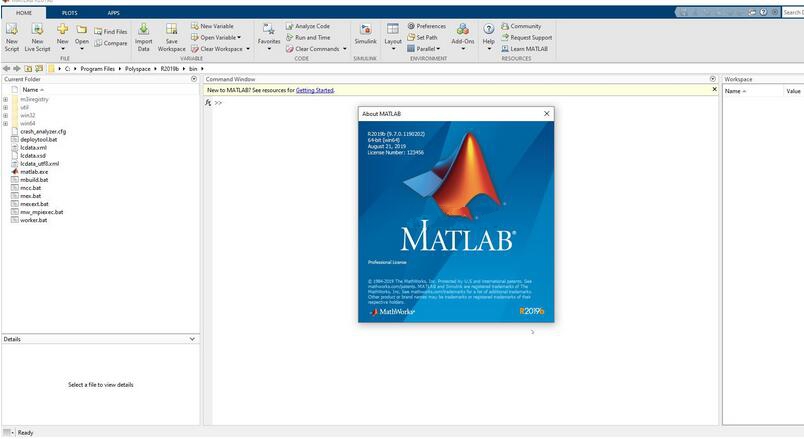
Task: Open the Clear Workspace dropdown arrow
Action: pyautogui.click(x=248, y=49)
